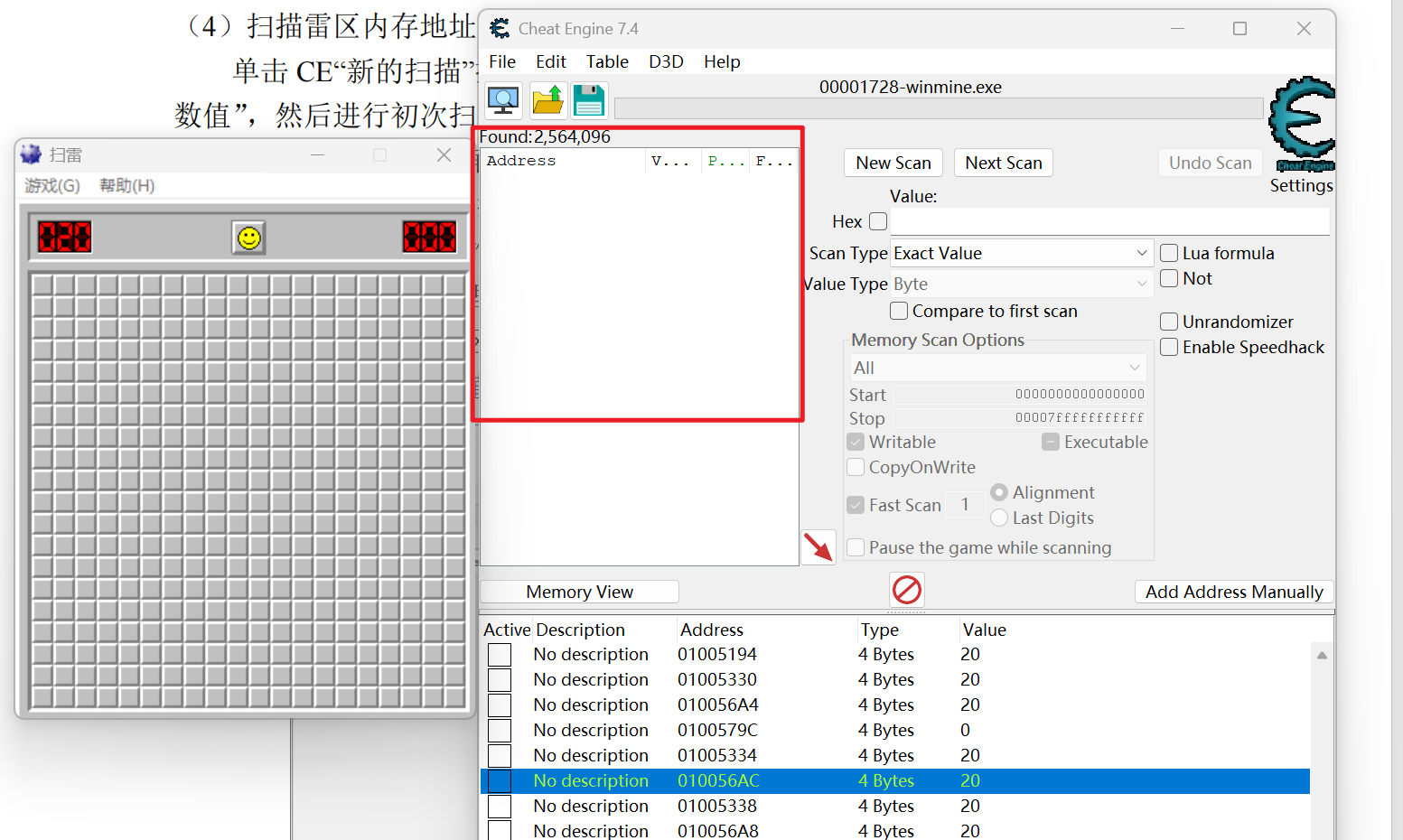This screenshot has width=1403, height=840.
Task: Toggle the Executable checkbox
Action: (1051, 442)
